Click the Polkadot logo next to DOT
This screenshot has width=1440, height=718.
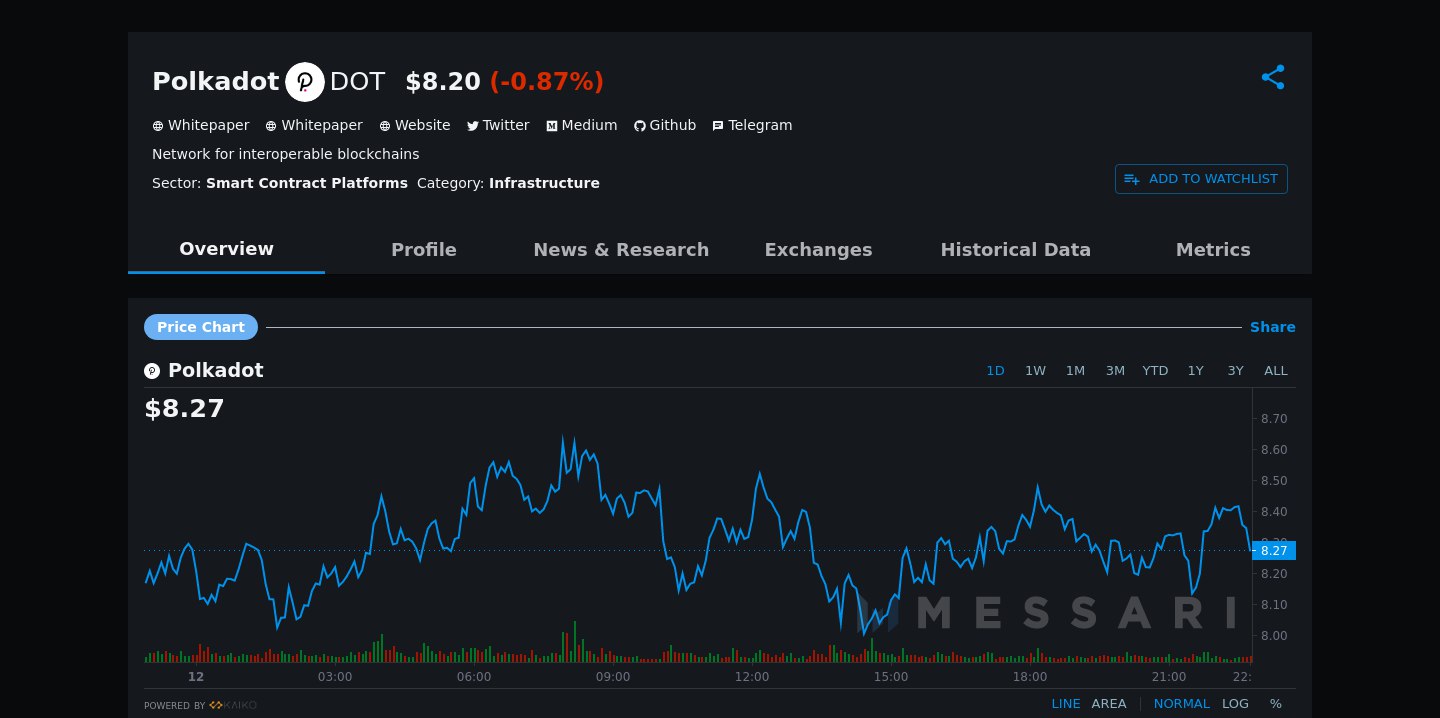(305, 82)
